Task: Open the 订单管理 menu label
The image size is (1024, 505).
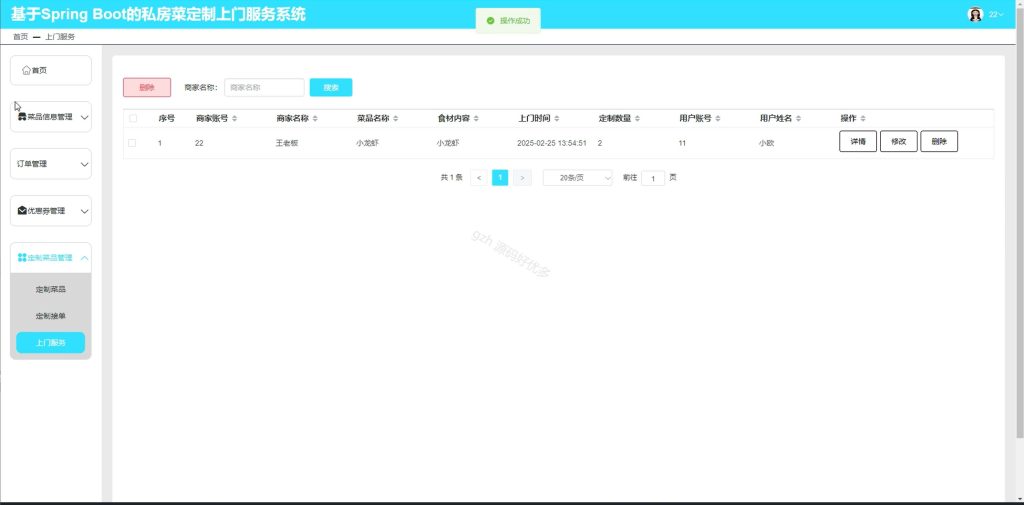Action: (32, 164)
